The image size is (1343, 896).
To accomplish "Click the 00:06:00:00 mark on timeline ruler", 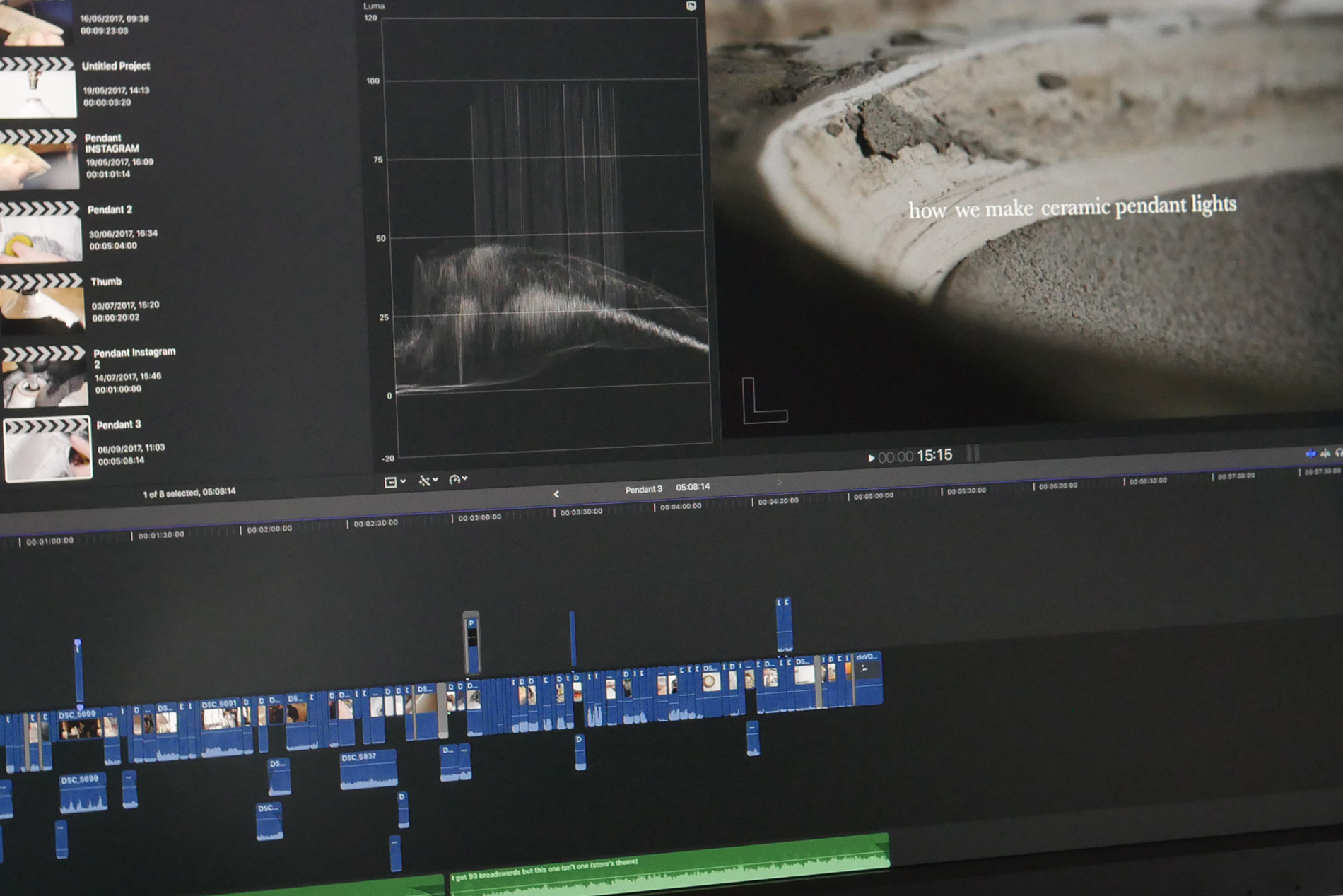I will point(1057,486).
